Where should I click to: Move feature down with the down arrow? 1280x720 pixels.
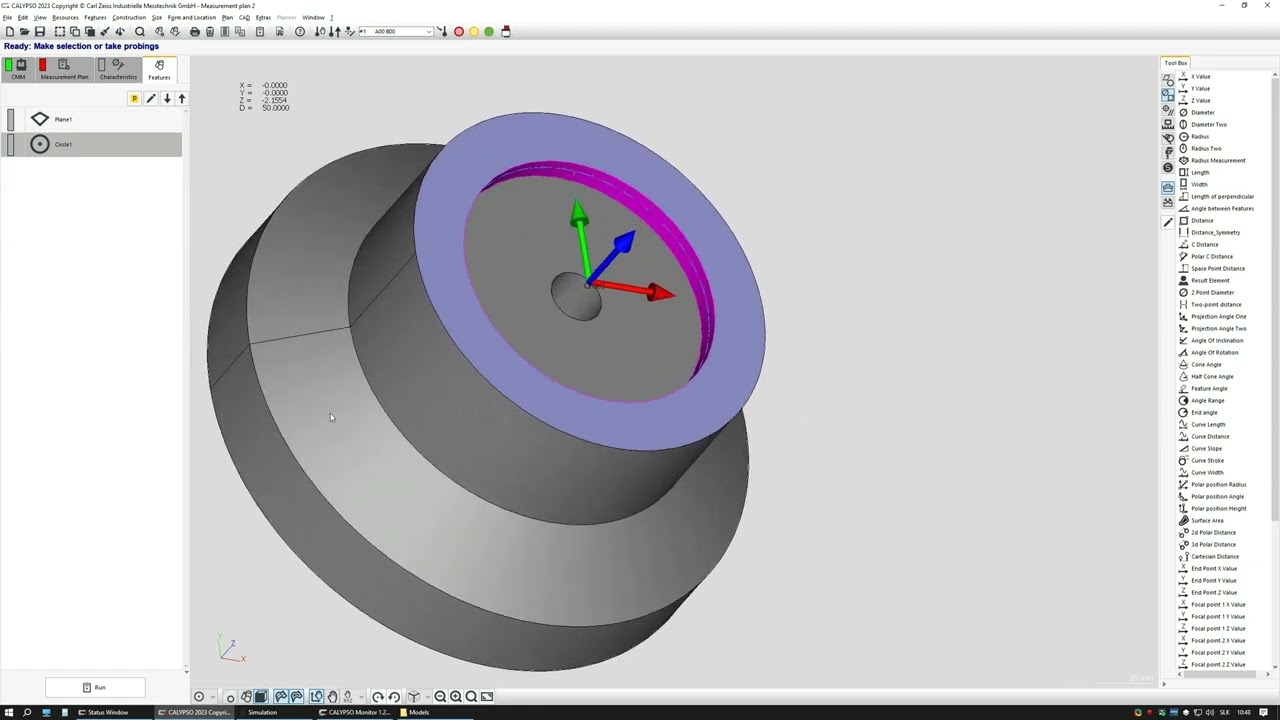167,98
